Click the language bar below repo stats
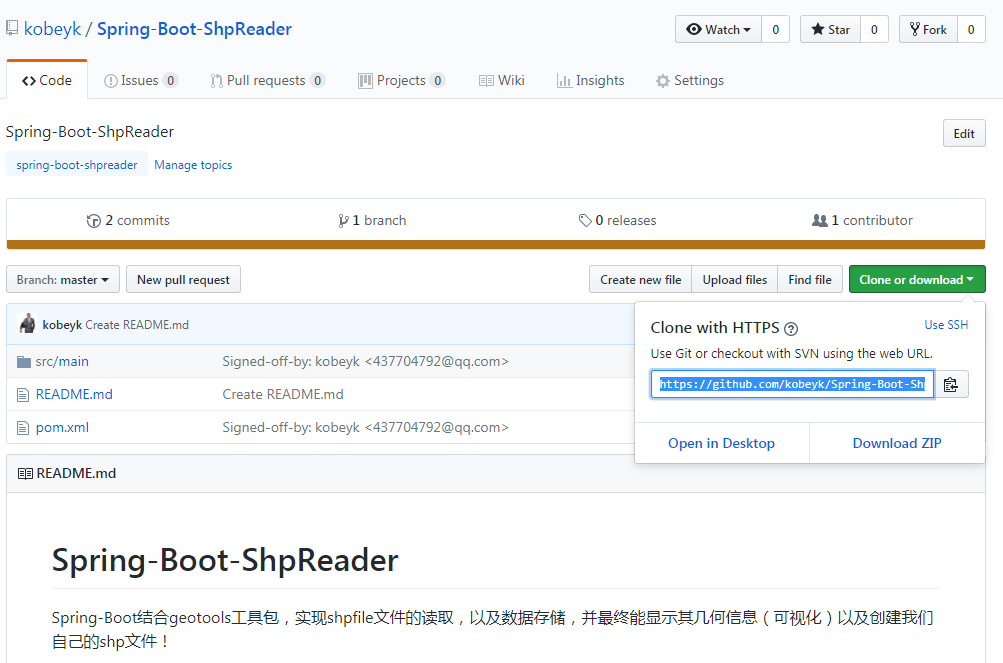Screen dimensions: 1003x663 pyautogui.click(x=496, y=244)
